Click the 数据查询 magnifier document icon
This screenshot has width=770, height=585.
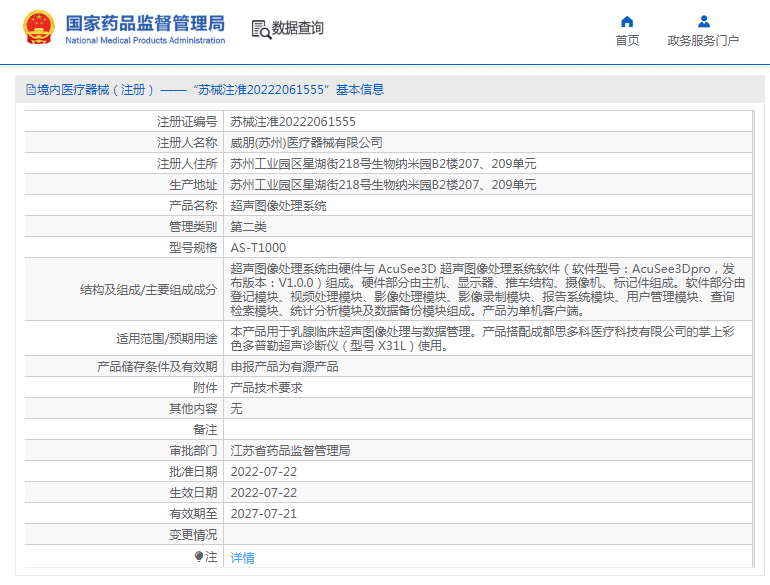(260, 29)
